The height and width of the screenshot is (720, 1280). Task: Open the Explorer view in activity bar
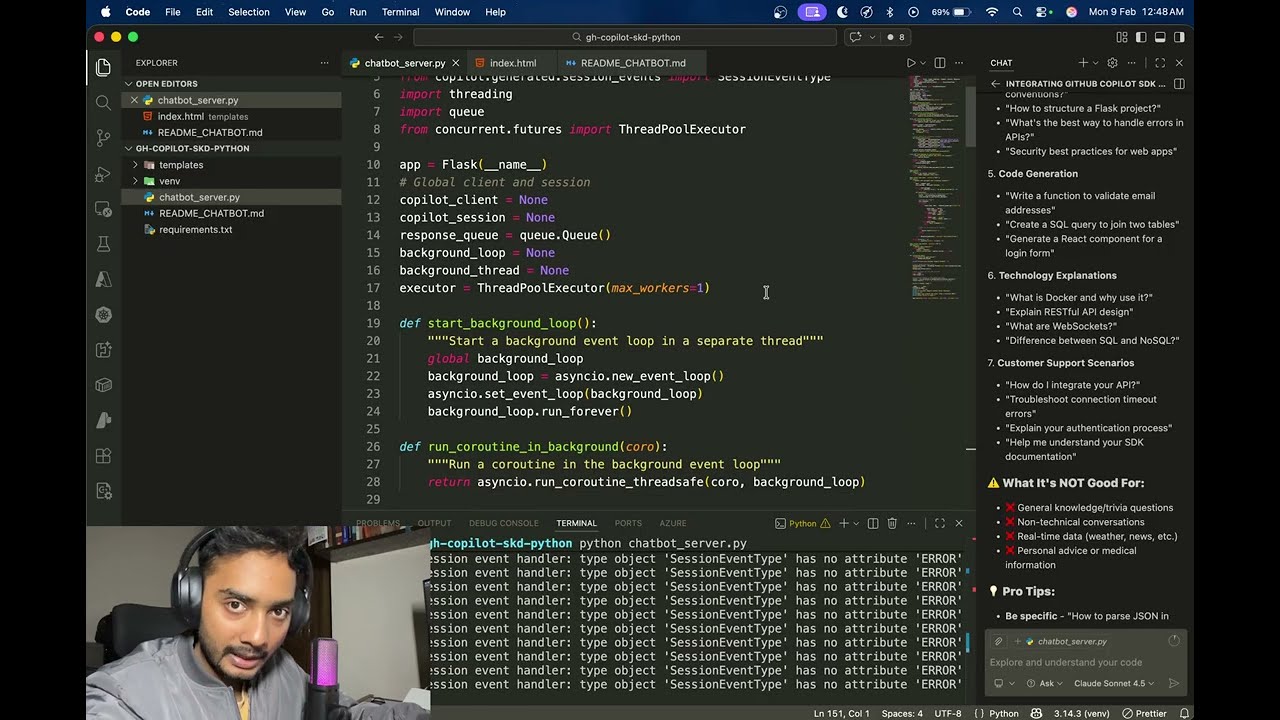pos(103,68)
